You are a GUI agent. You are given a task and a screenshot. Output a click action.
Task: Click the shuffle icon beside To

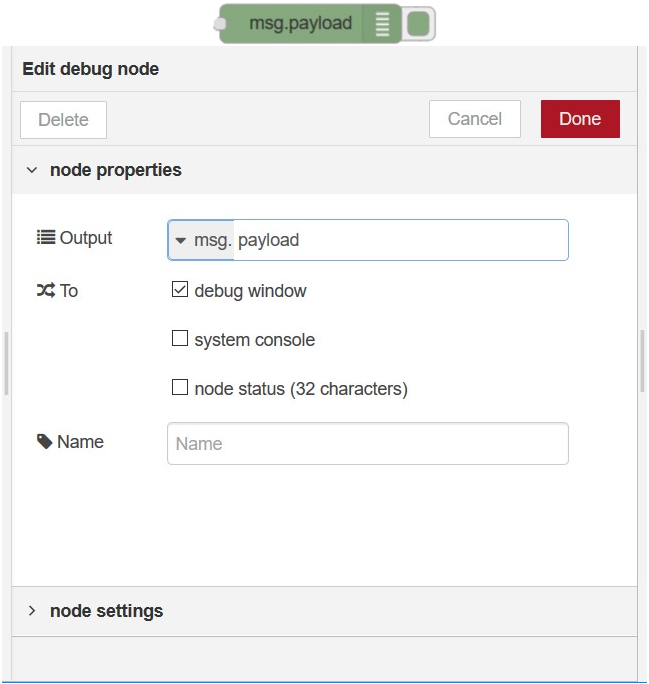(x=45, y=291)
